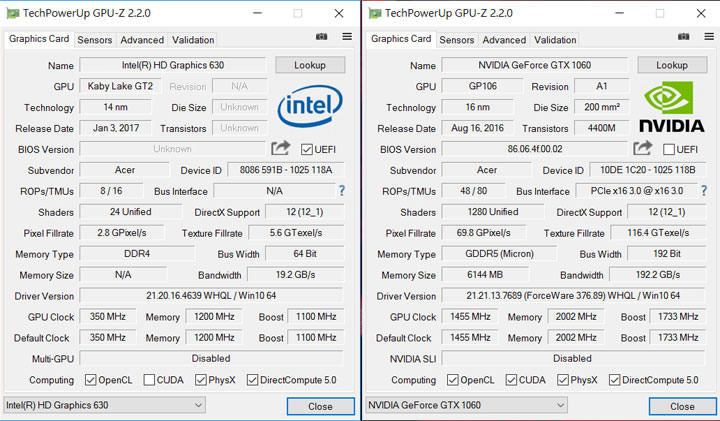The height and width of the screenshot is (421, 720).
Task: Click the Intel logo image
Action: (310, 108)
